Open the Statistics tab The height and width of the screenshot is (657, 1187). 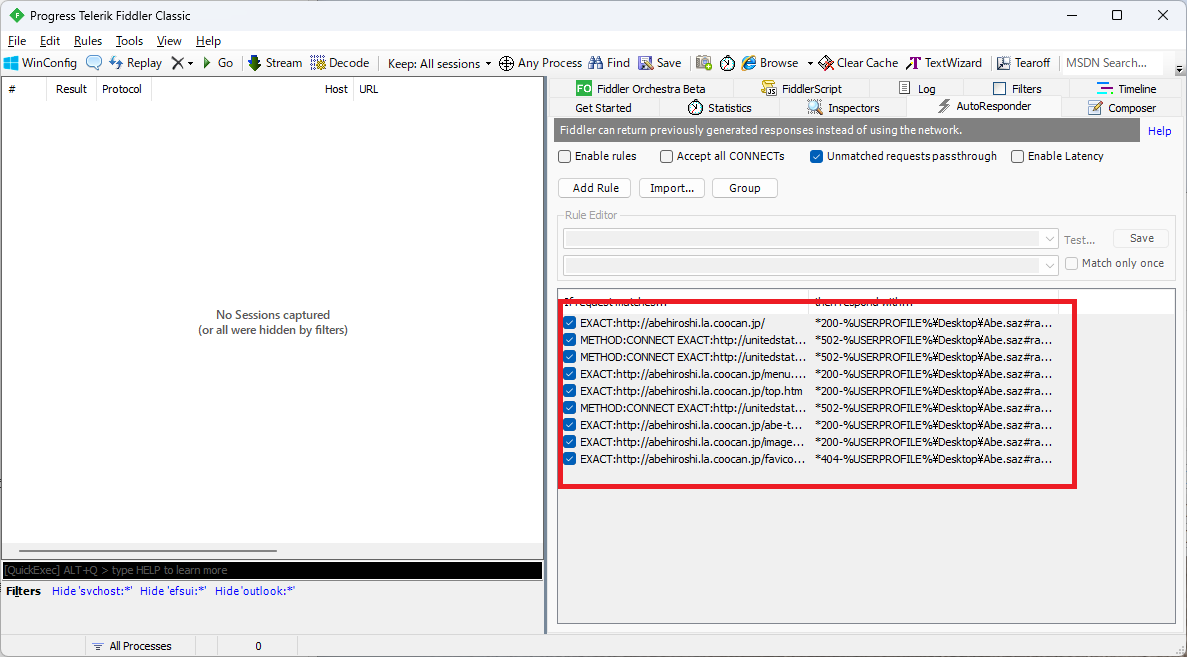tap(719, 108)
